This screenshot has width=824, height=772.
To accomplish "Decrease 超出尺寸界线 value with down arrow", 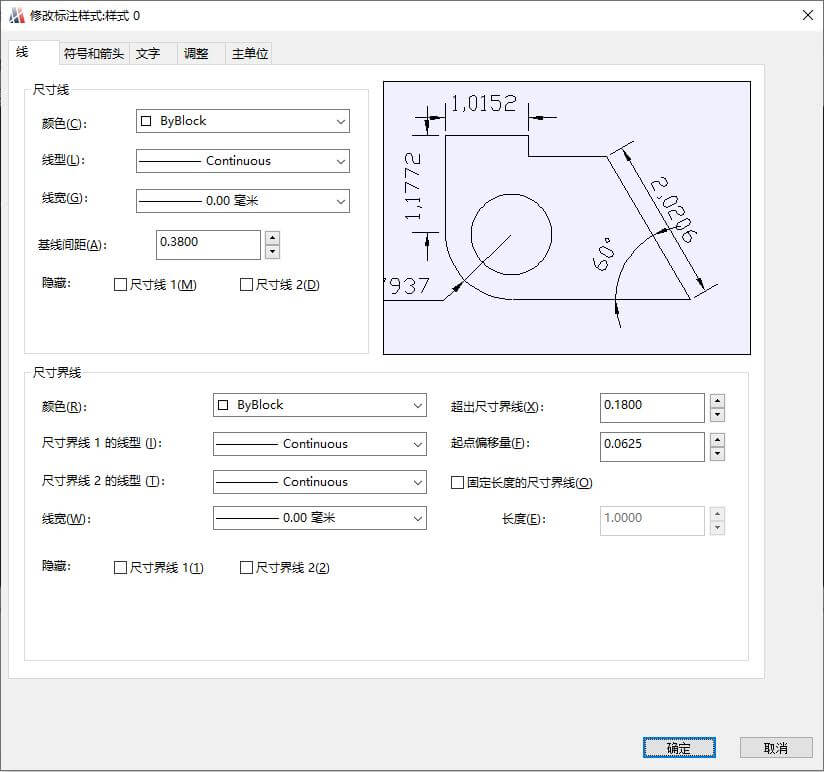I will pyautogui.click(x=717, y=415).
